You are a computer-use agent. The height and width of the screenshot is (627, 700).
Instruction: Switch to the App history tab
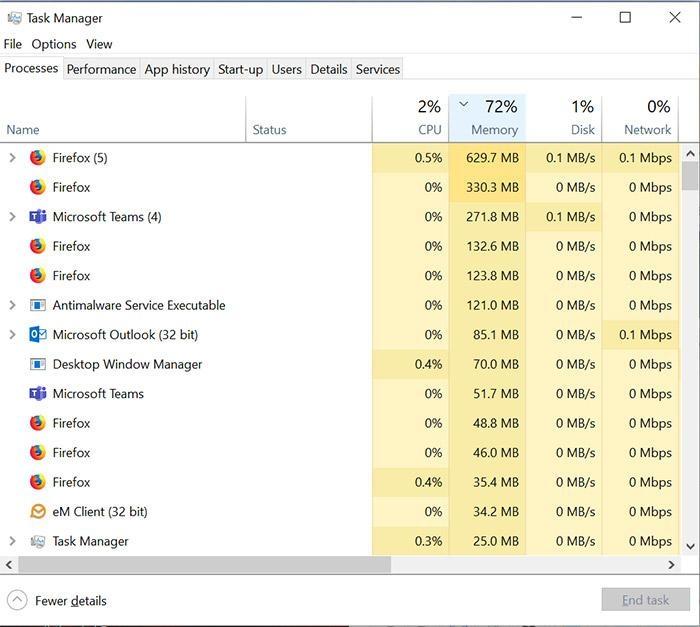(x=177, y=69)
